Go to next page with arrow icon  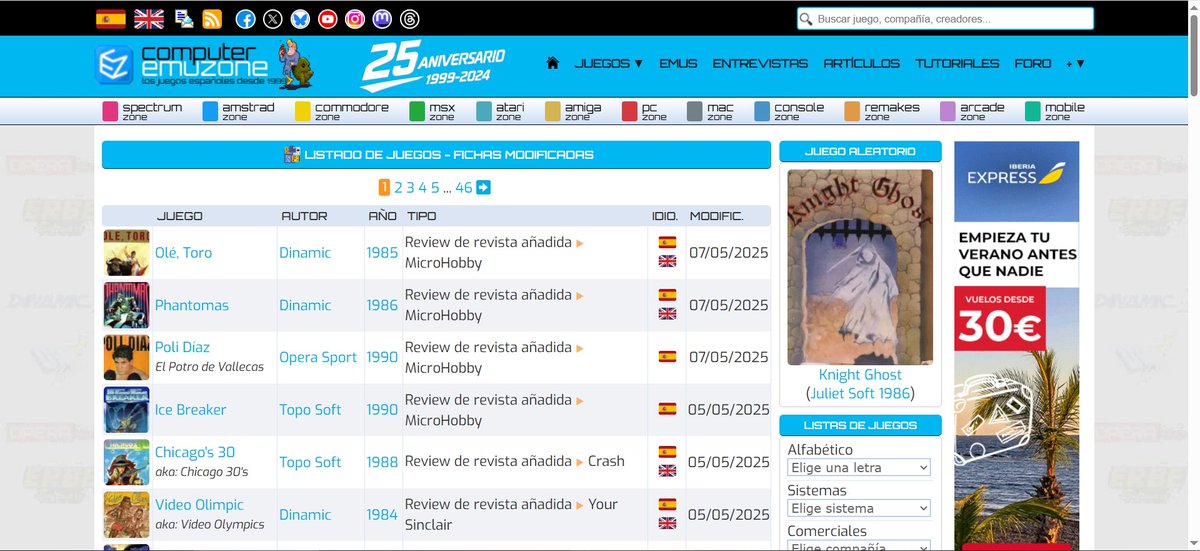coord(484,187)
